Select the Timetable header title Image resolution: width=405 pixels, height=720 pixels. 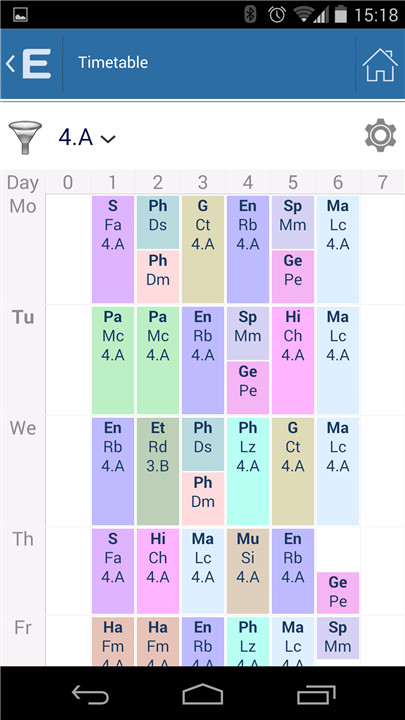click(x=113, y=62)
